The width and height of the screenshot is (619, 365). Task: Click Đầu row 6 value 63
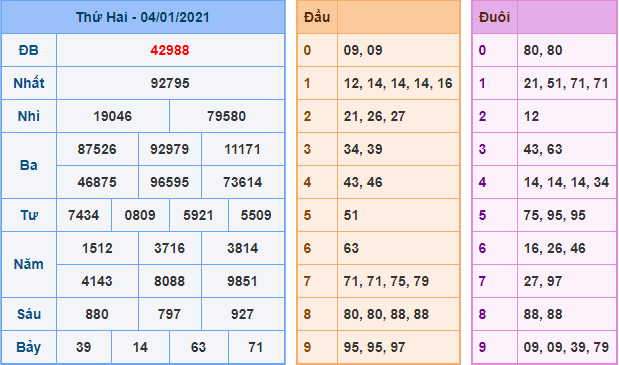tap(351, 248)
